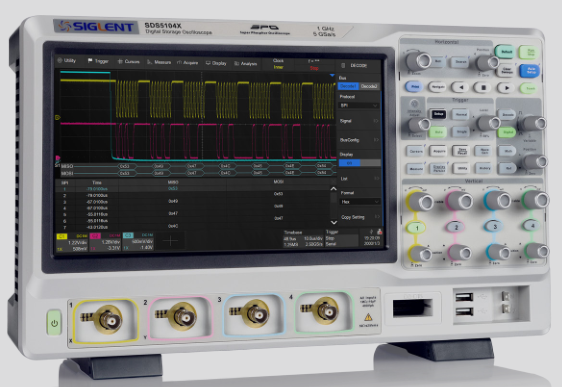The width and height of the screenshot is (562, 387).
Task: Expand the Protocol SPI dropdown
Action: pyautogui.click(x=359, y=105)
